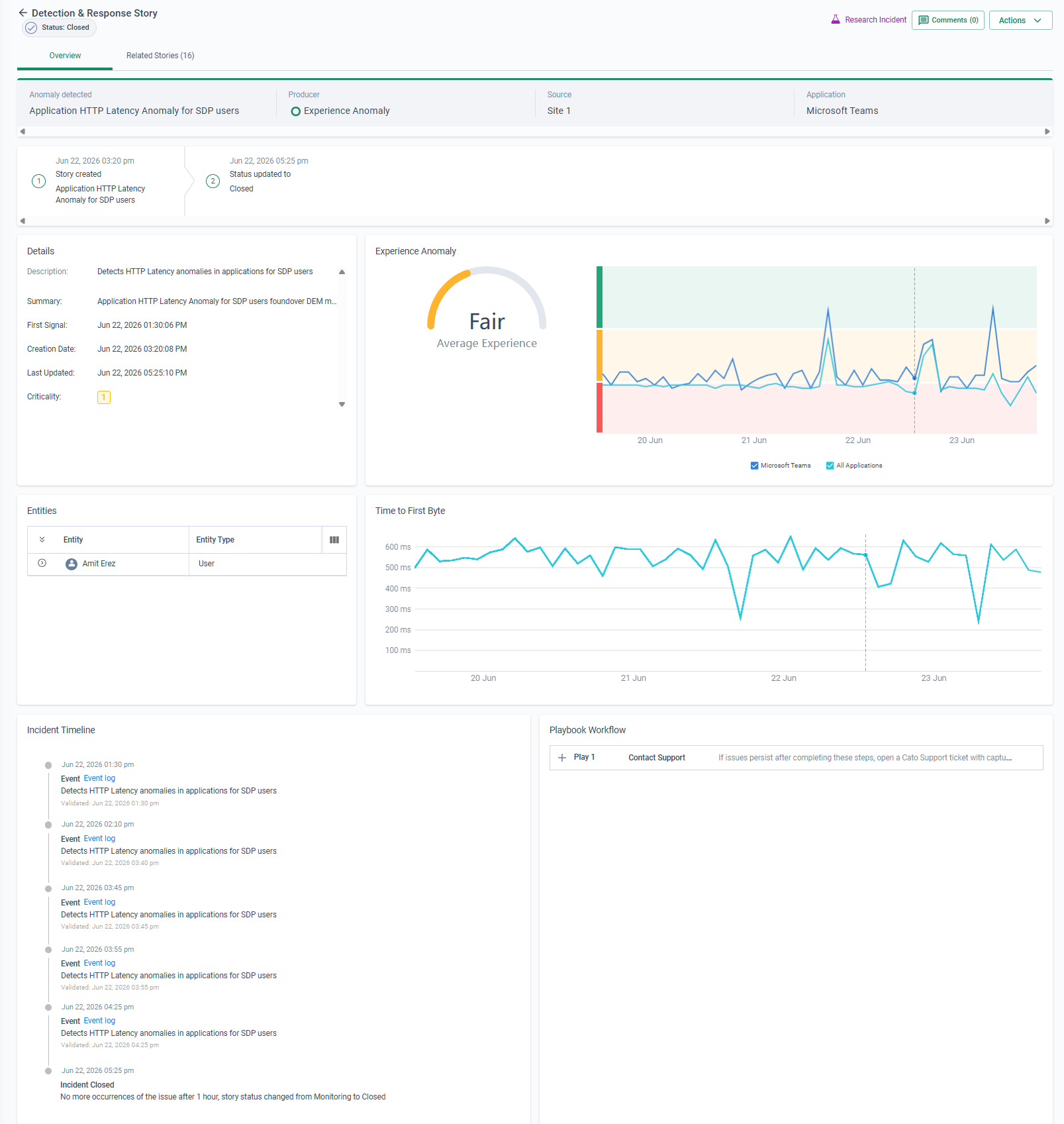The height and width of the screenshot is (1124, 1064).
Task: Click right scroll arrow of anomaly summary bar
Action: click(1047, 131)
